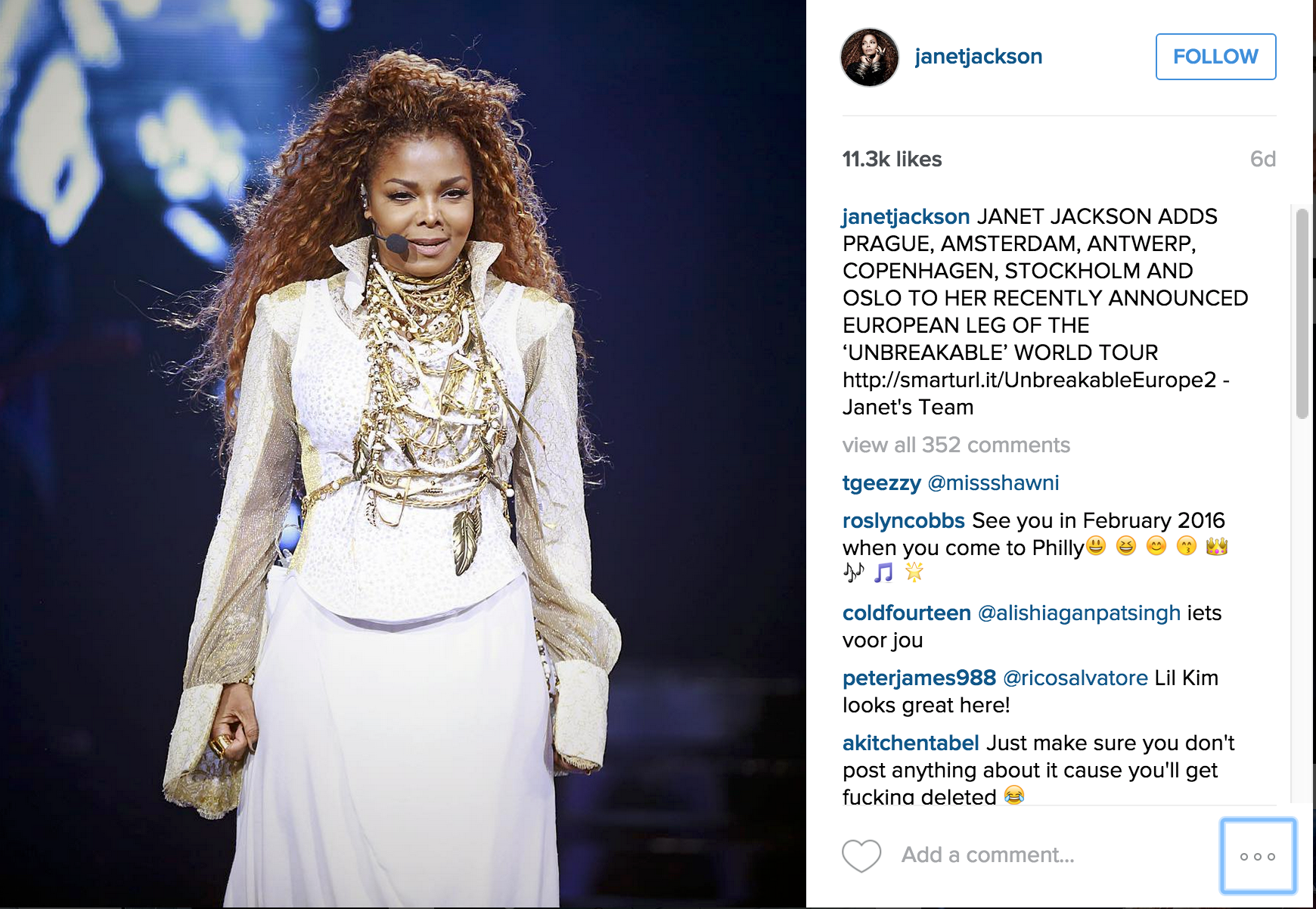Open coldfourteen commenter profile
1316x909 pixels.
(x=907, y=613)
